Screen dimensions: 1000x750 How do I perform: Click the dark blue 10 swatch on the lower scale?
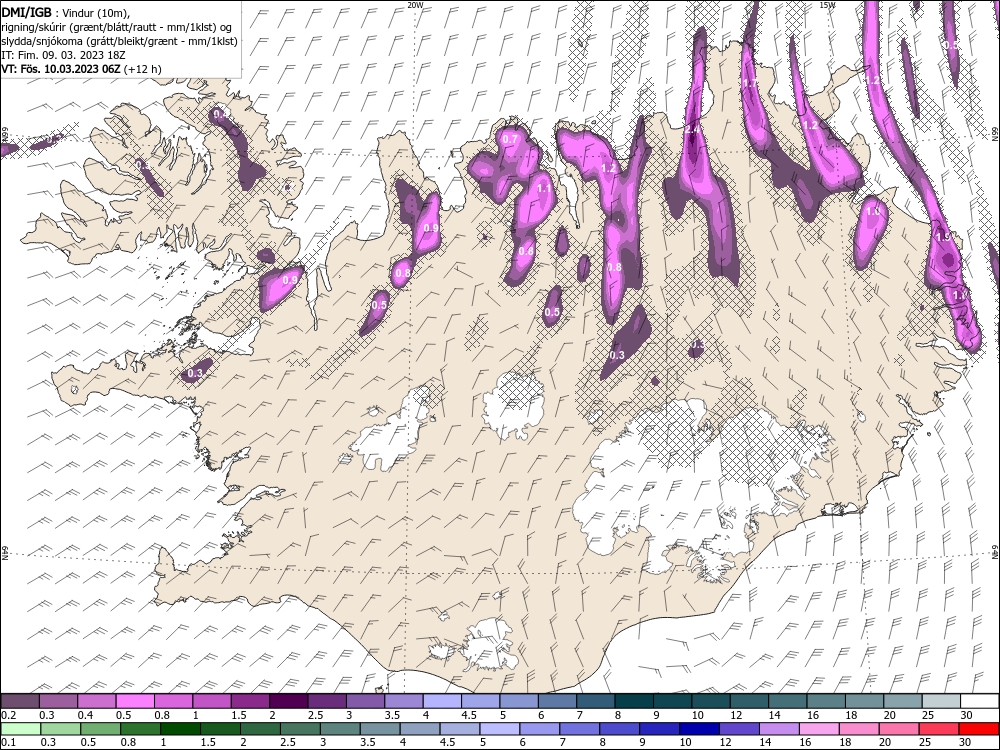click(699, 729)
